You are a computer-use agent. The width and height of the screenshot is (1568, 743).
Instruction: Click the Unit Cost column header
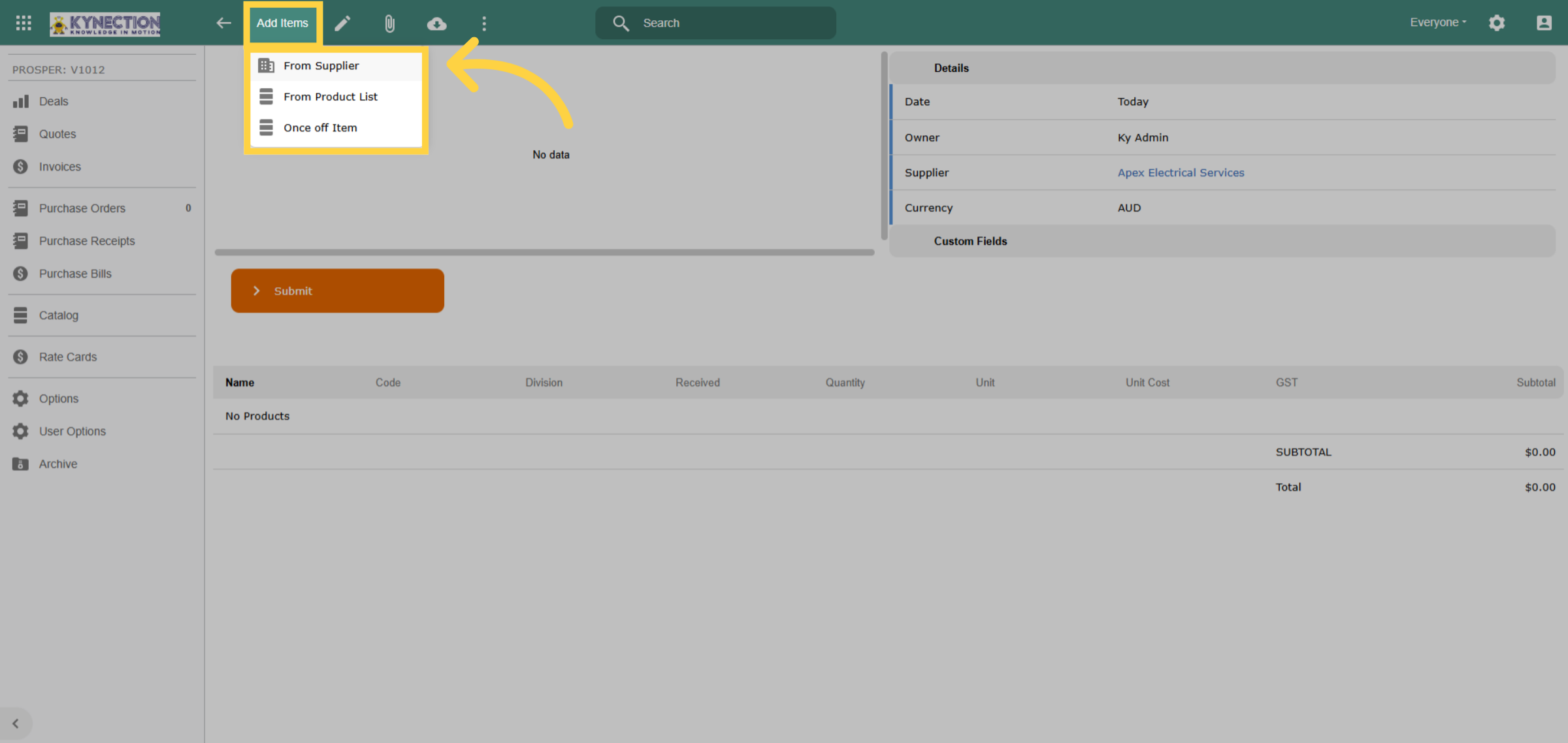pos(1147,383)
